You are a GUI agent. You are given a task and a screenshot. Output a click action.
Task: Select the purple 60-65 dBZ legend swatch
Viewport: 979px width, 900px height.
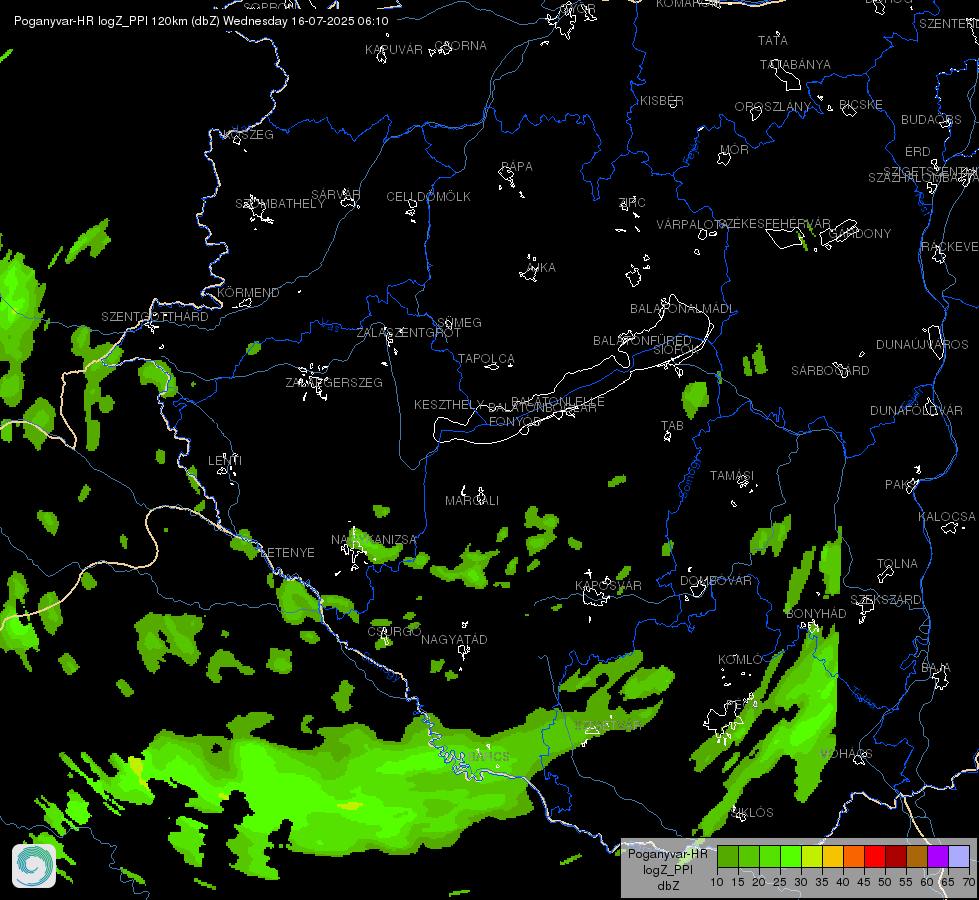point(938,856)
